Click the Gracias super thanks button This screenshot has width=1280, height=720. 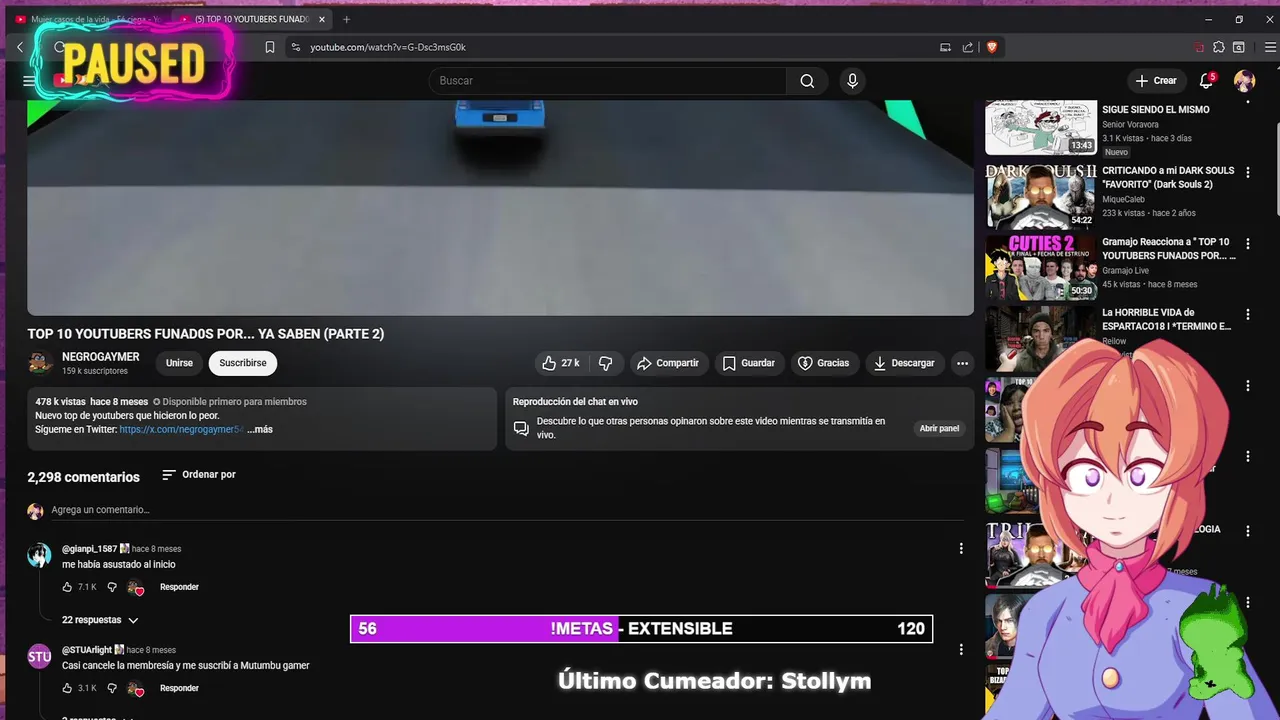click(823, 363)
